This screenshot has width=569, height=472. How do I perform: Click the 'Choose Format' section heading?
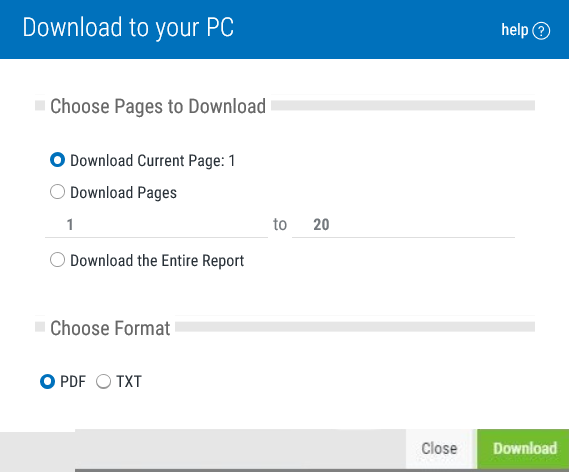coord(110,328)
